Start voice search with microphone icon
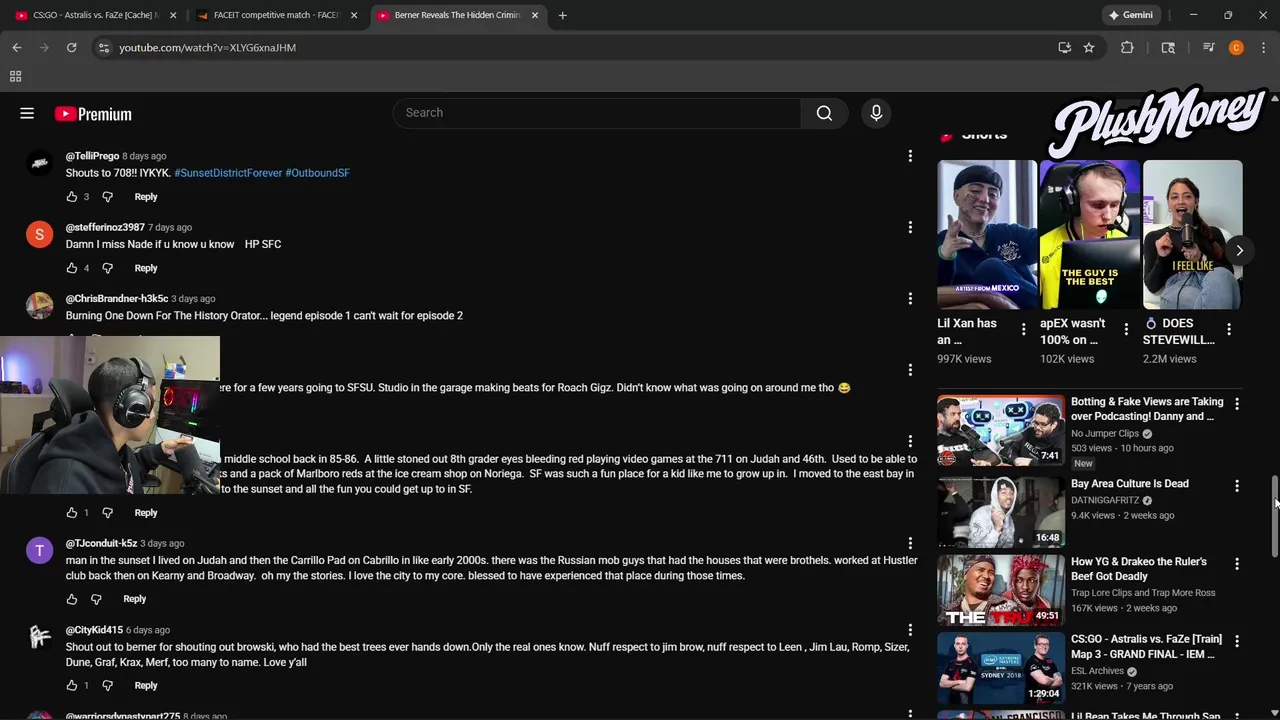Viewport: 1280px width, 720px height. coord(876,113)
